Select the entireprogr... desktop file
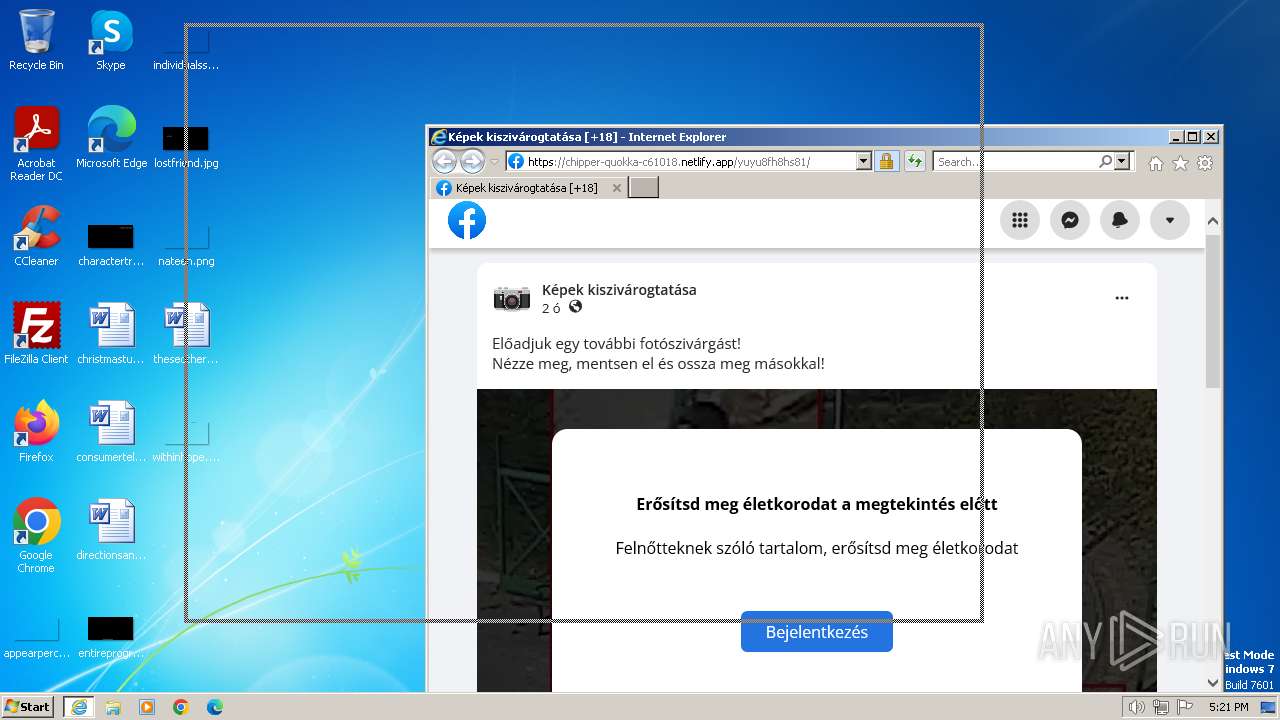This screenshot has height=720, width=1280. click(111, 636)
